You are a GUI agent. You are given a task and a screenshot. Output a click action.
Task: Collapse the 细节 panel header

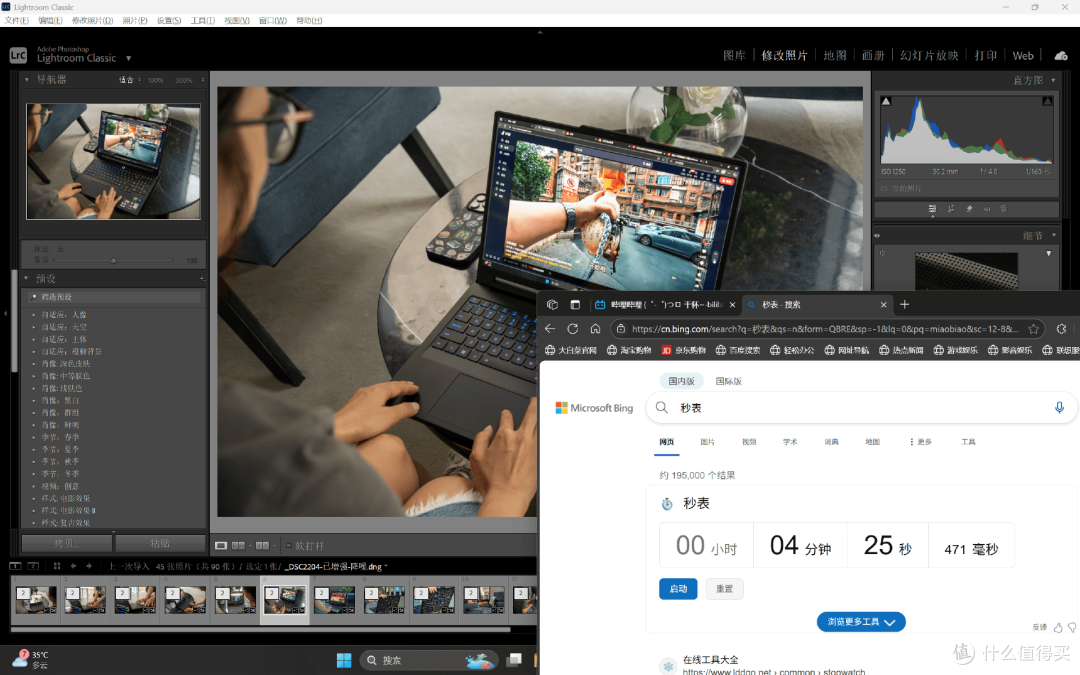pos(1053,236)
